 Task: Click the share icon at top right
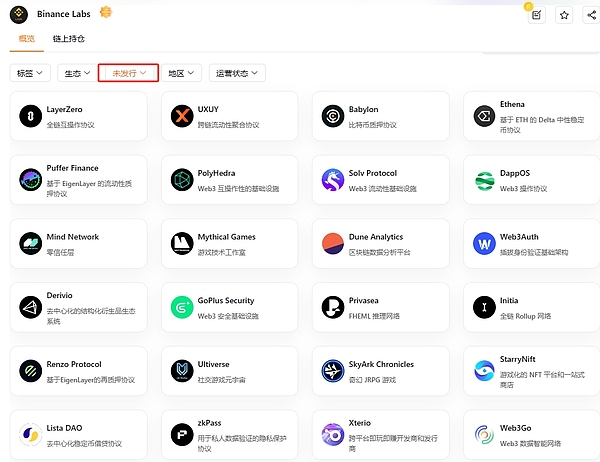point(591,15)
